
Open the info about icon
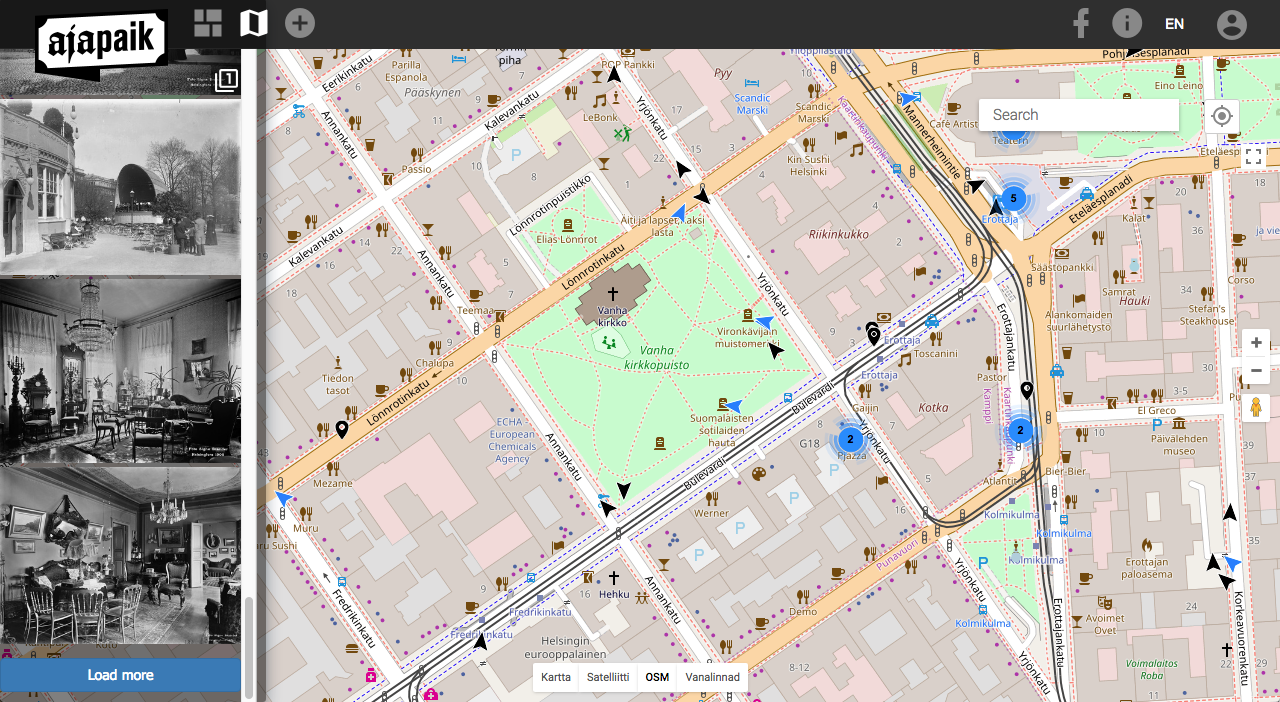1127,24
